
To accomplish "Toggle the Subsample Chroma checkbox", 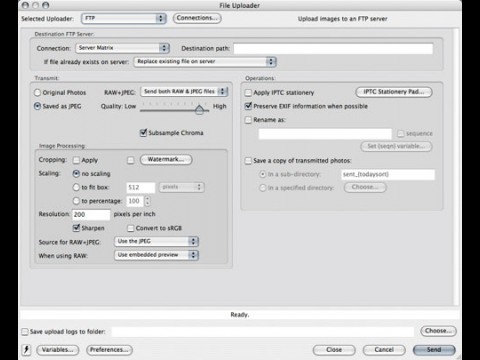I will (143, 133).
